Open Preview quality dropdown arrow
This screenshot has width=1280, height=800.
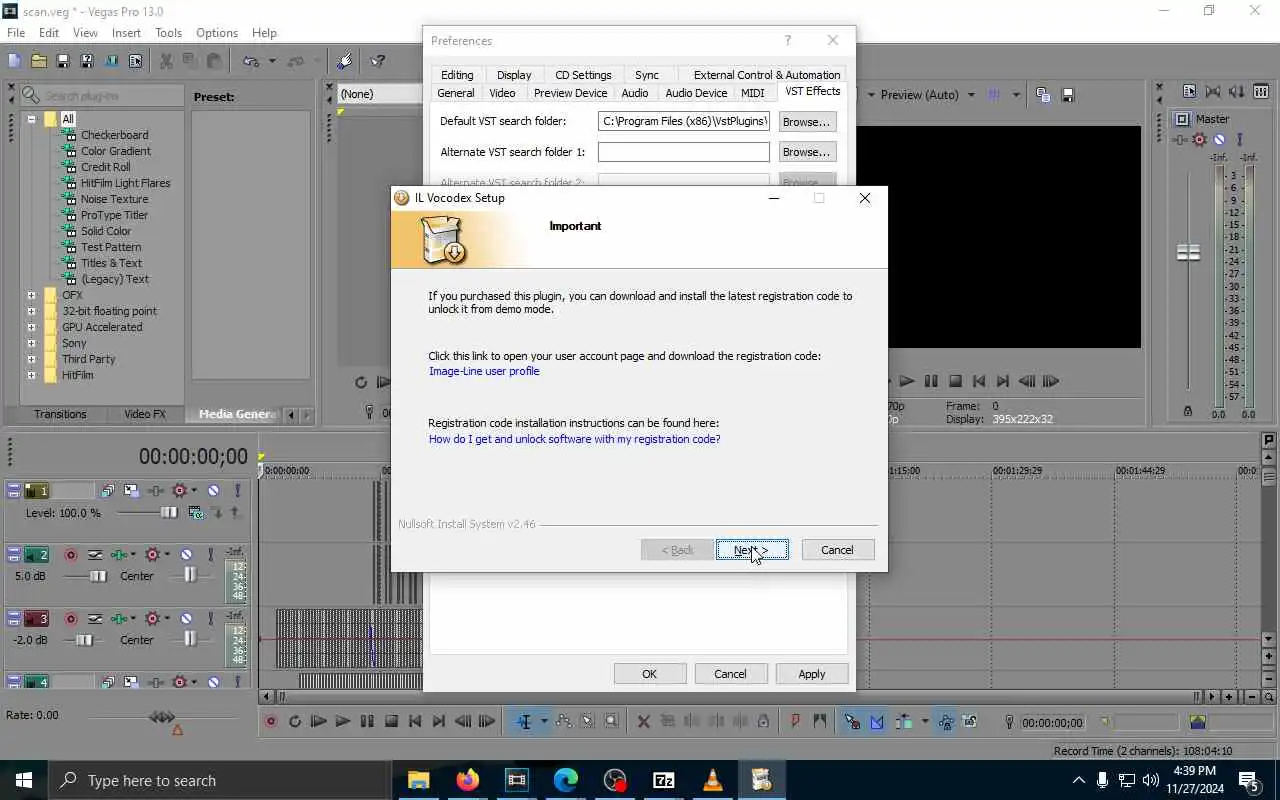click(x=971, y=95)
